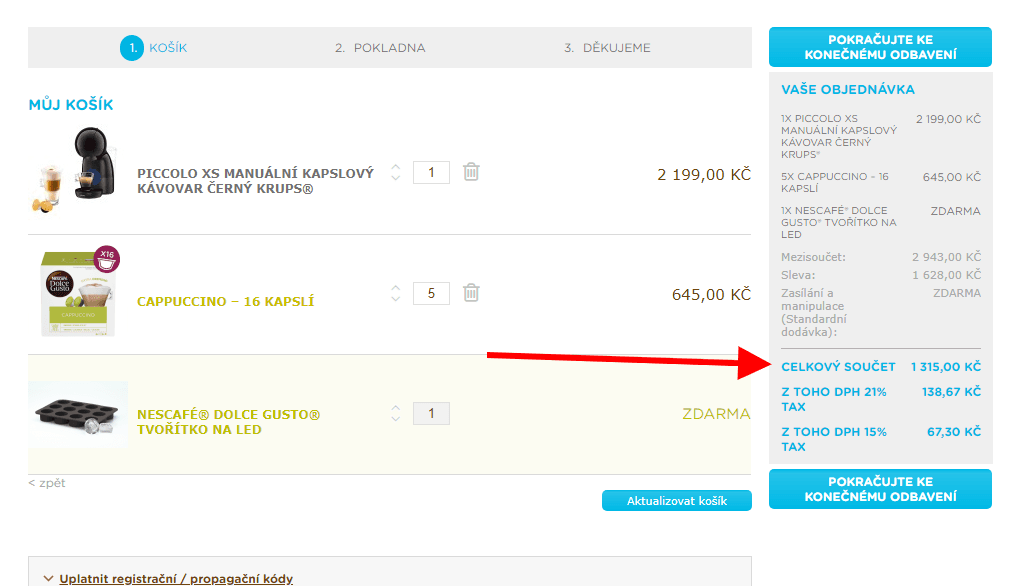Viewport: 1018px width, 586px height.
Task: Select ZDARMA label in Tvořítko row
Action: click(x=716, y=413)
